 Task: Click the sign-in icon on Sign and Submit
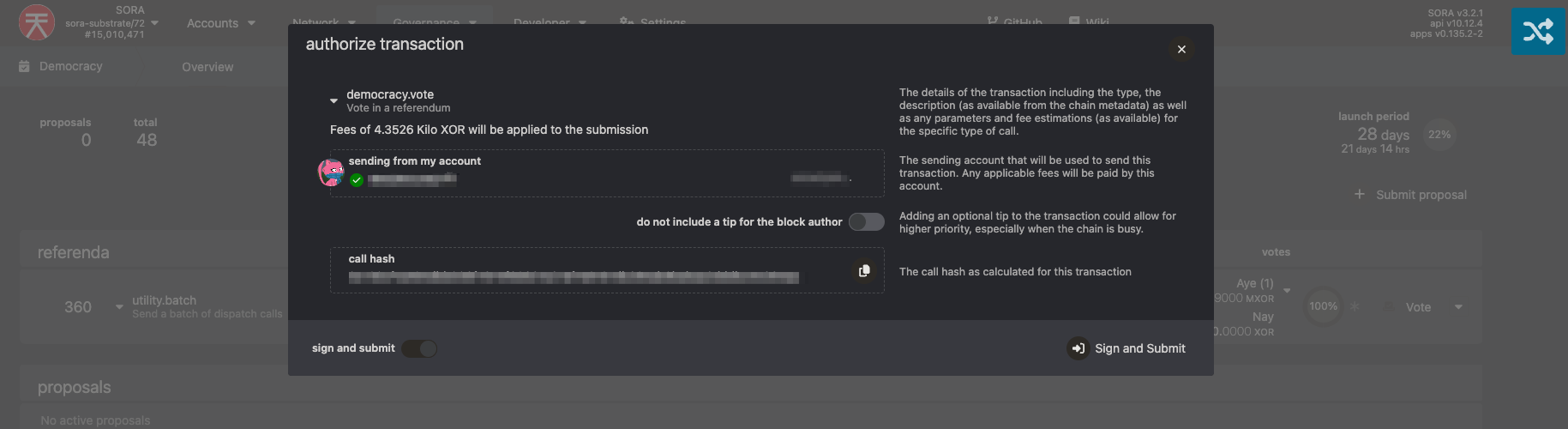(1078, 348)
